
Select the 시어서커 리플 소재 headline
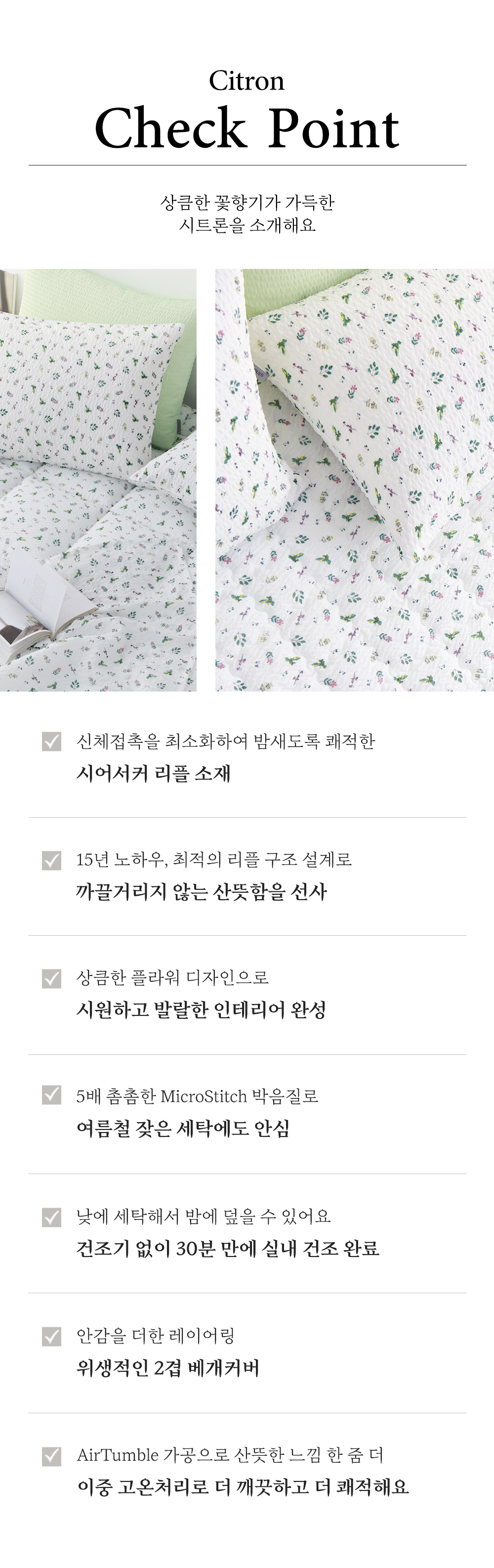pyautogui.click(x=153, y=774)
